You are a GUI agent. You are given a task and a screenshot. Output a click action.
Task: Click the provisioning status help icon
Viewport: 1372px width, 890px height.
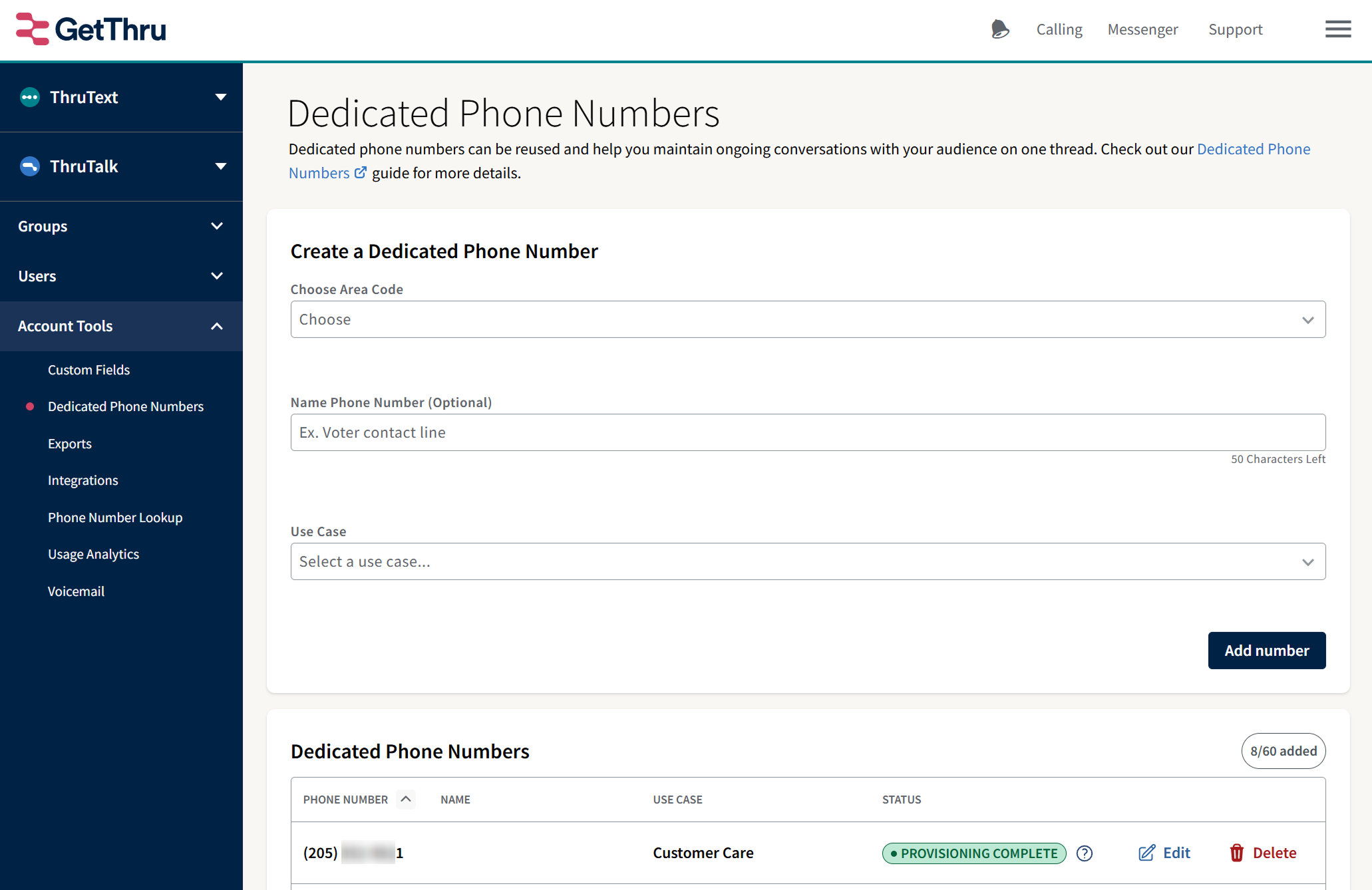tap(1085, 853)
